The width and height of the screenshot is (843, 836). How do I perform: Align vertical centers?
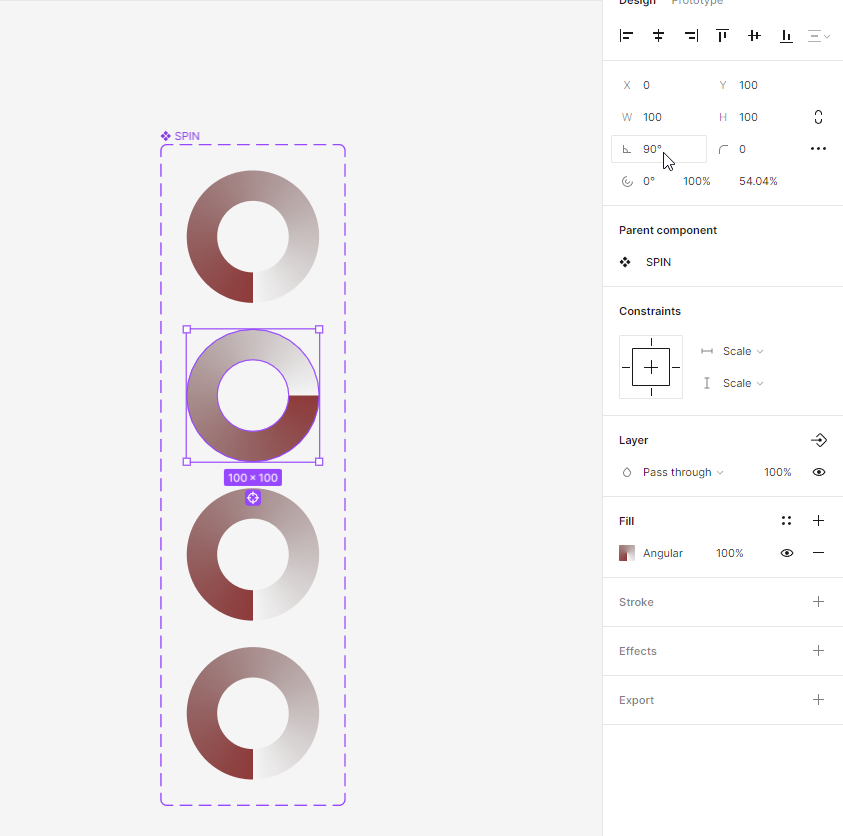[x=754, y=36]
